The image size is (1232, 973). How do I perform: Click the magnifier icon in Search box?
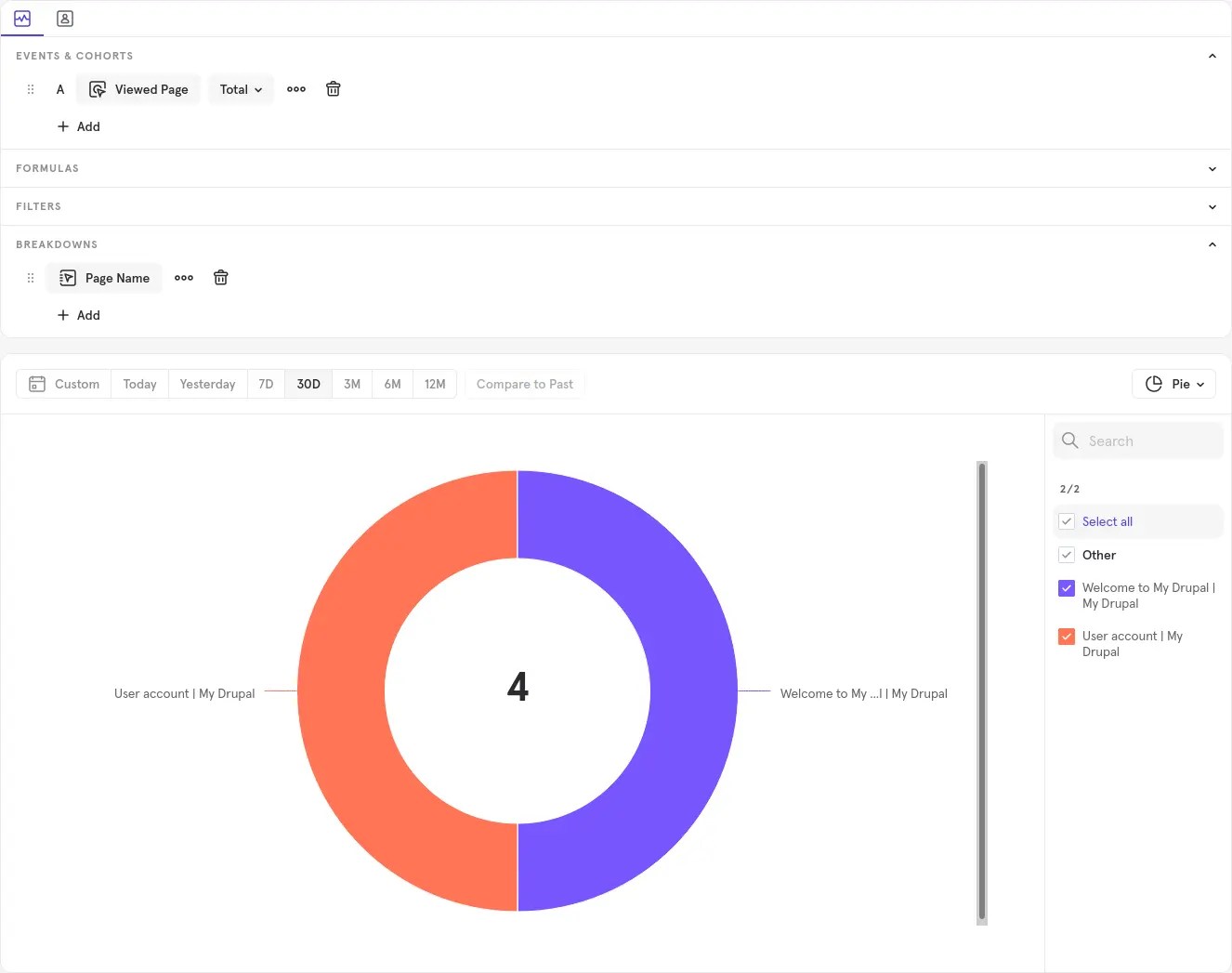[x=1070, y=440]
